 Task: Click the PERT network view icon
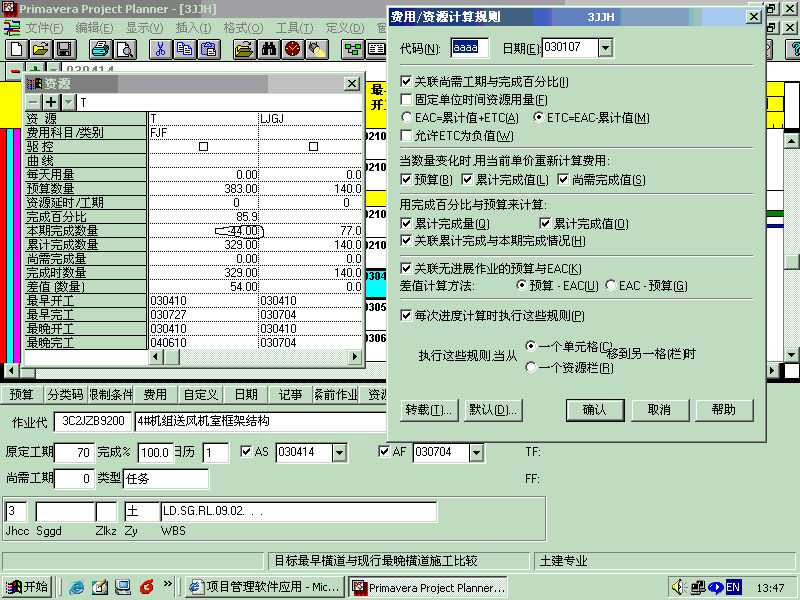[x=353, y=49]
